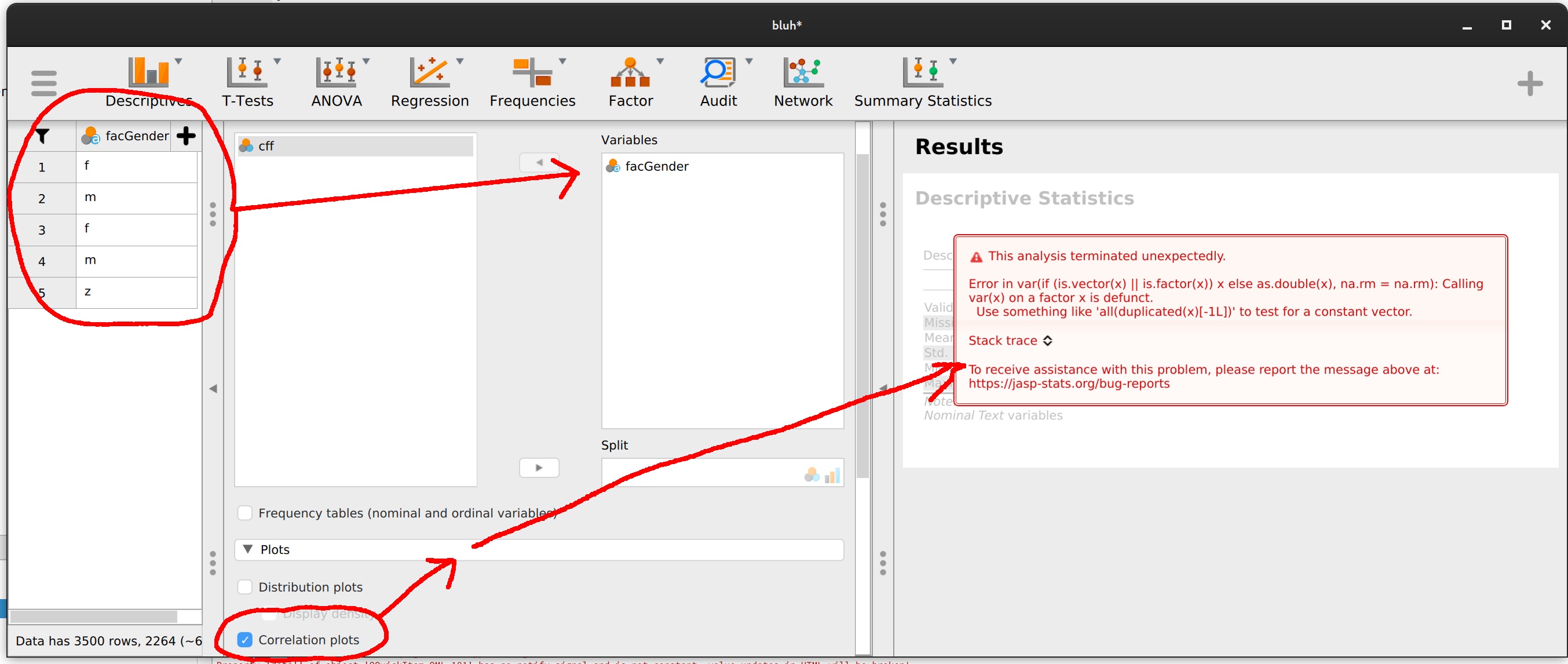
Task: Open the hamburger main menu
Action: (x=43, y=83)
